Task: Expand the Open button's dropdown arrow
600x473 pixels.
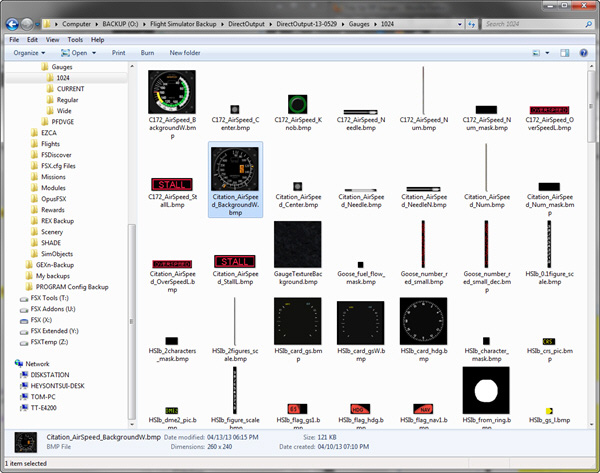Action: (94, 53)
